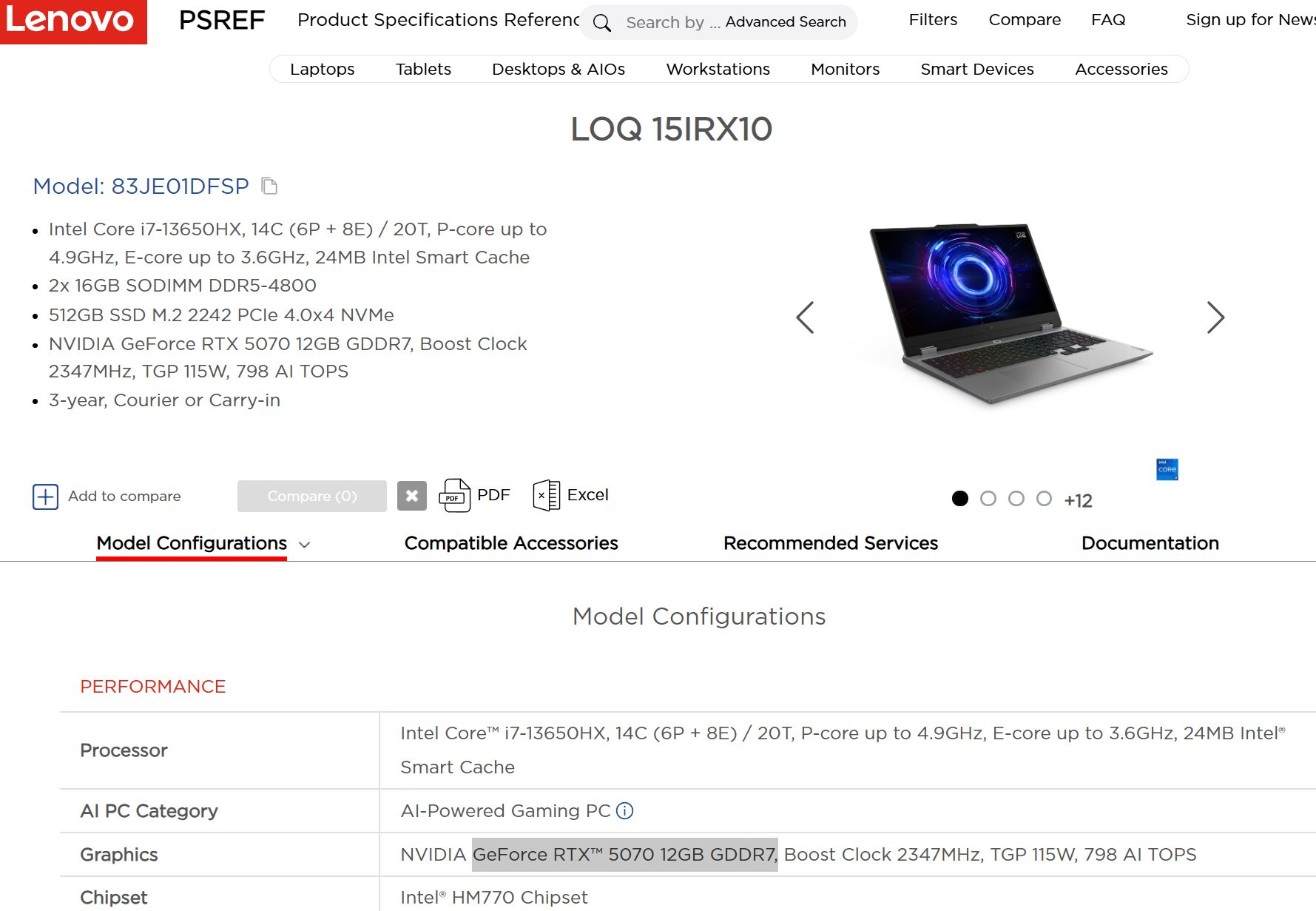Click the 2x 16GB SODIMM DDR5-4800 bullet
Image resolution: width=1316 pixels, height=911 pixels.
(183, 286)
